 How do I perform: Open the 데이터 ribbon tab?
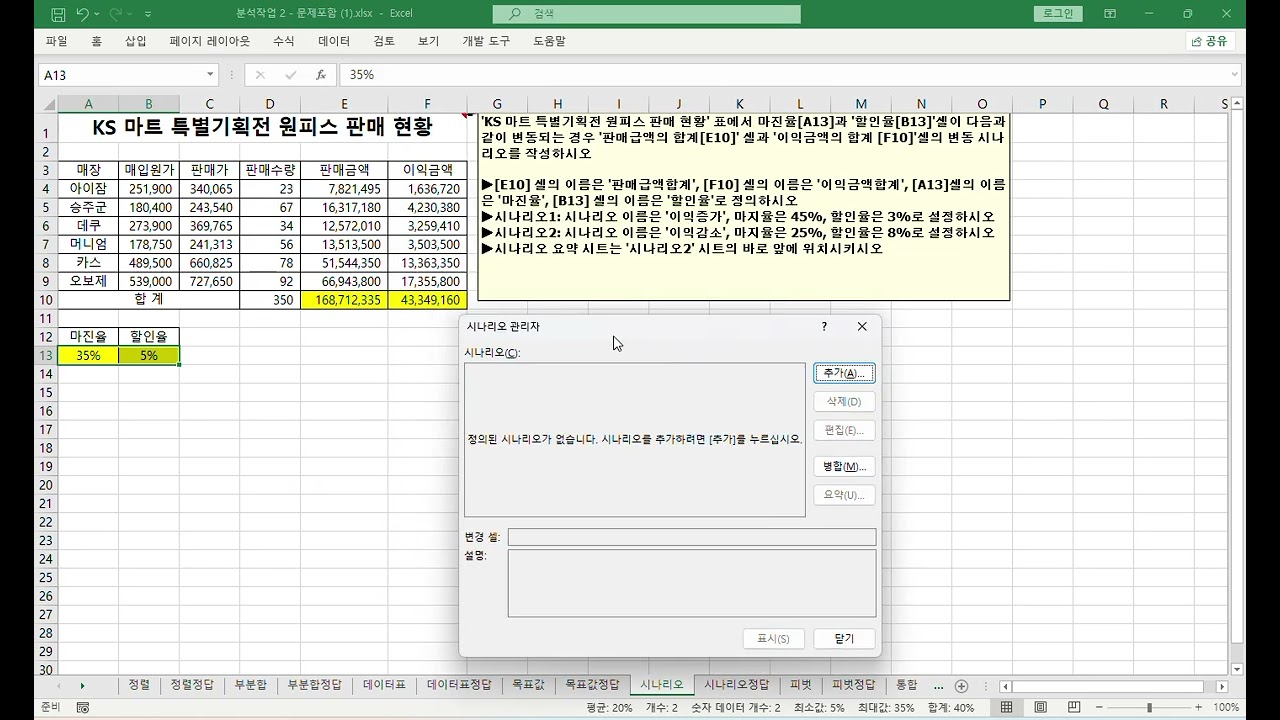[x=334, y=41]
